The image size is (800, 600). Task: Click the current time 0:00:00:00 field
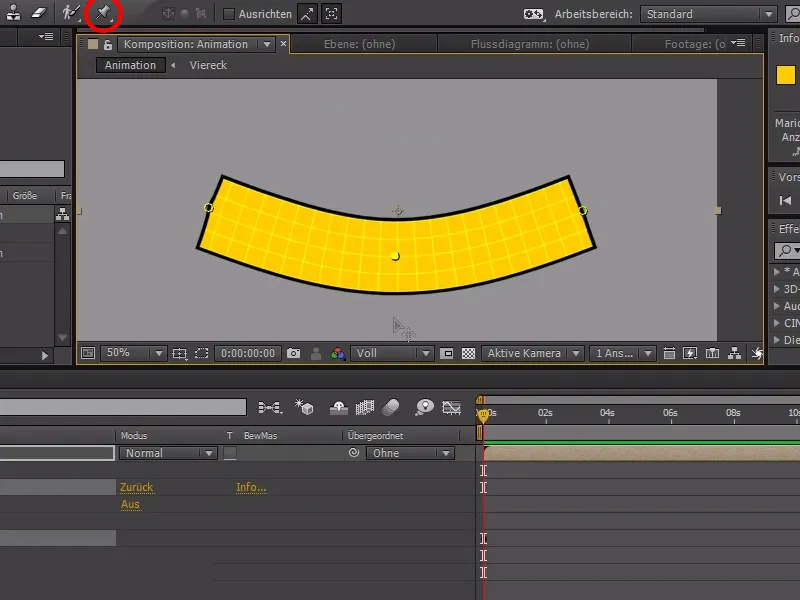pos(248,353)
